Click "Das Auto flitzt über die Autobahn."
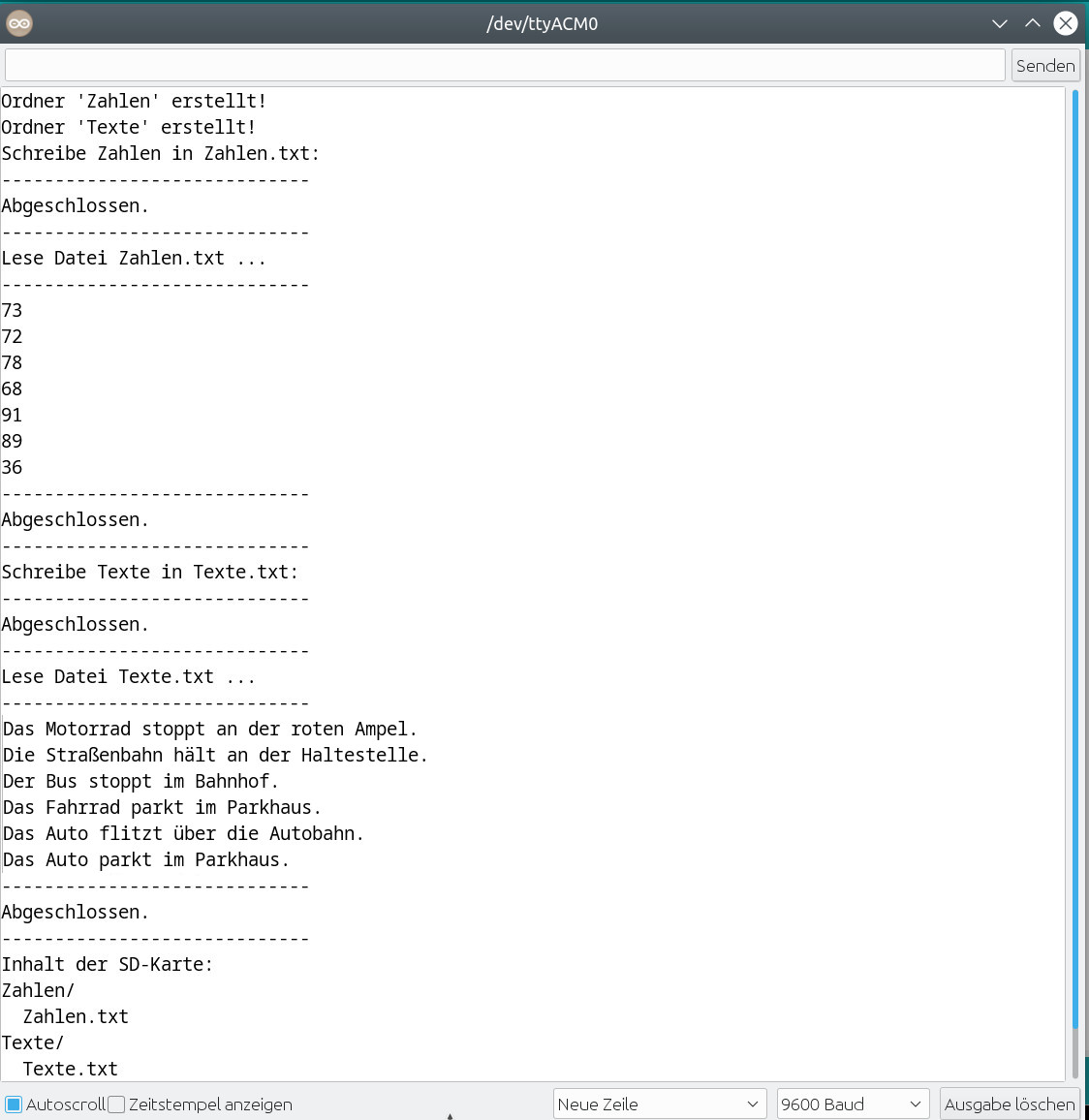The image size is (1089, 1120). pos(183,834)
